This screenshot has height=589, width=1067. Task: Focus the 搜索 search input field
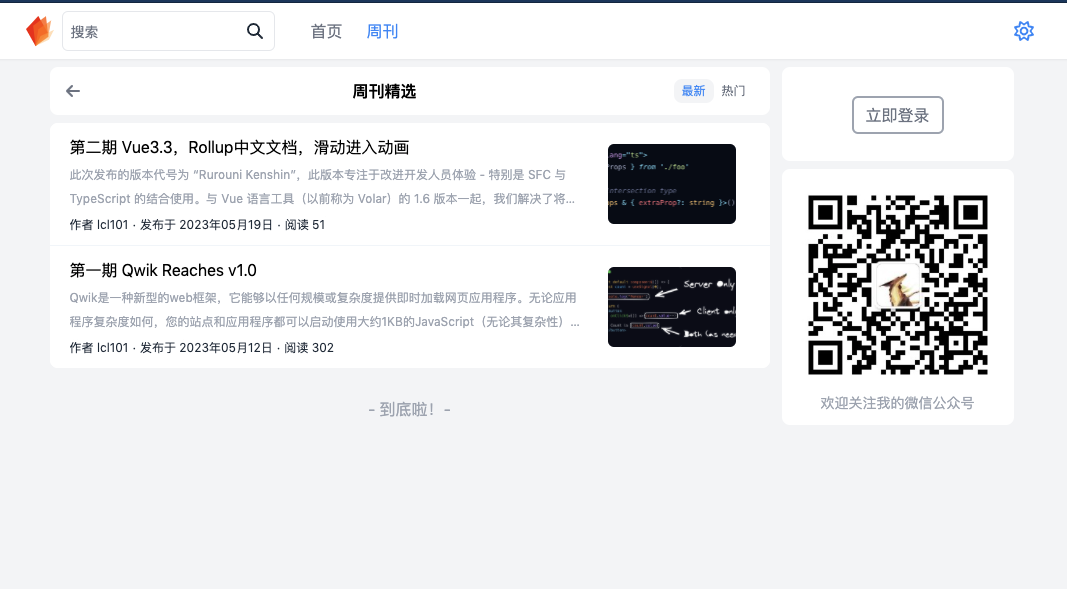pyautogui.click(x=168, y=31)
